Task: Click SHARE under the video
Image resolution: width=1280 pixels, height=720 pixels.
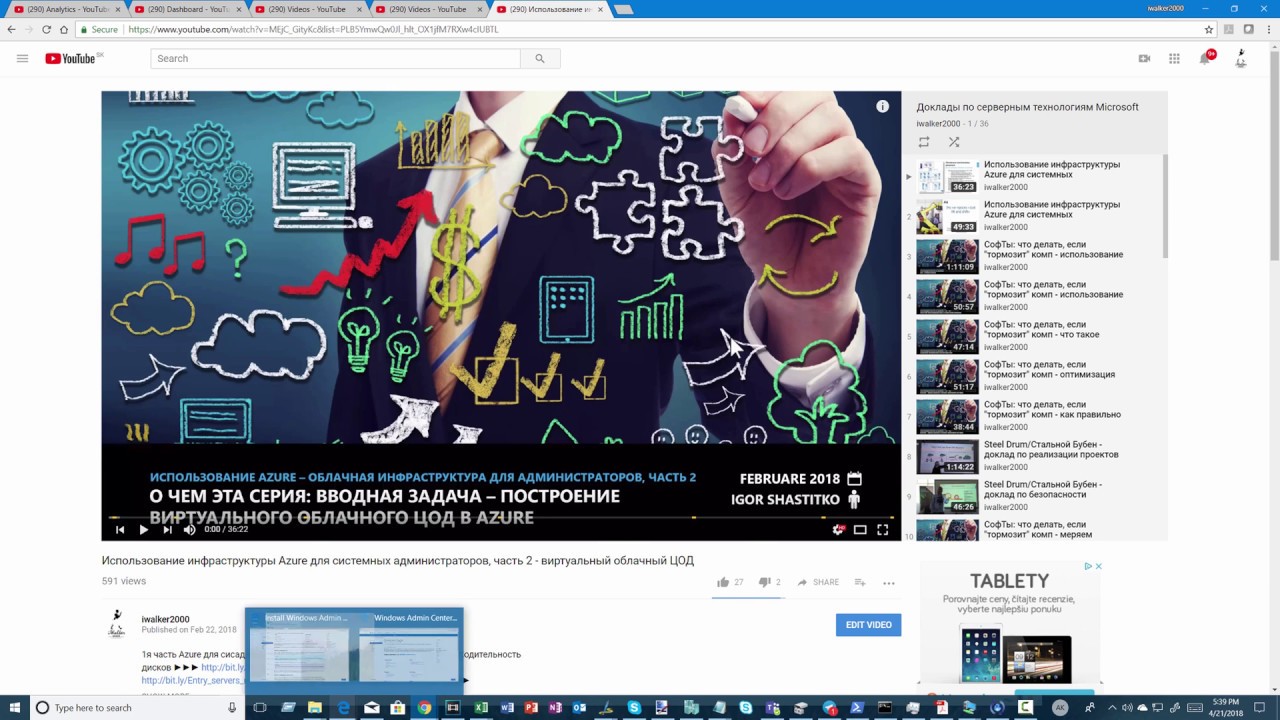Action: click(818, 582)
